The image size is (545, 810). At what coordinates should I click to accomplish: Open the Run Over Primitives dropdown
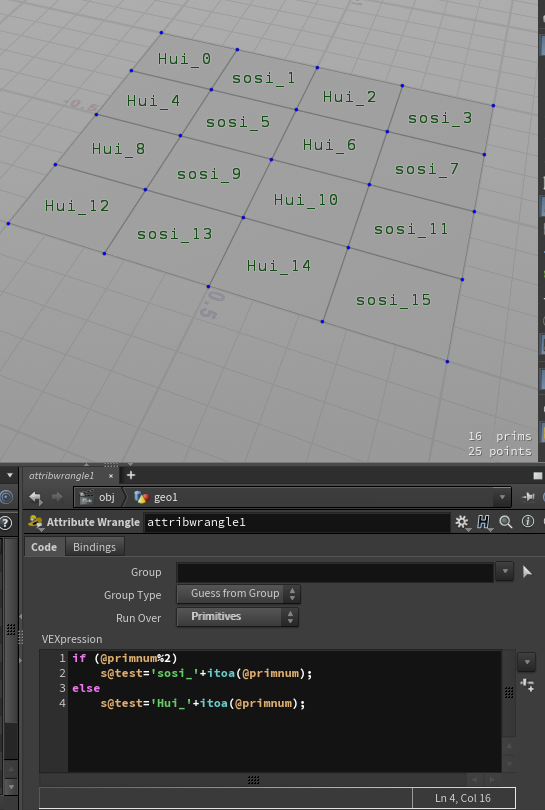[x=237, y=616]
